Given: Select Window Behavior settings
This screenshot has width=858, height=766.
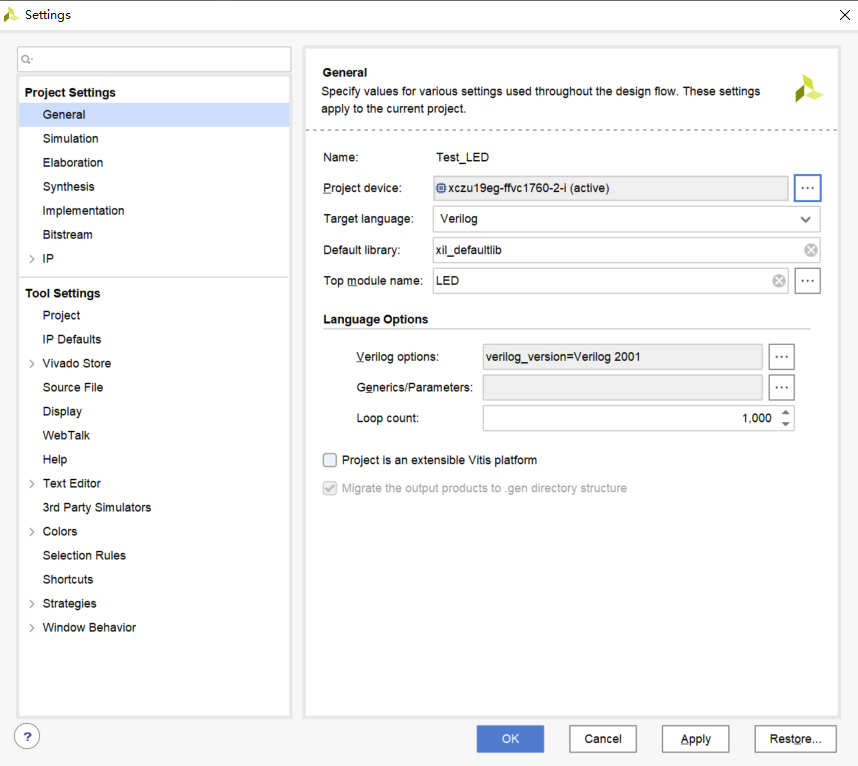Looking at the screenshot, I should click(x=89, y=628).
